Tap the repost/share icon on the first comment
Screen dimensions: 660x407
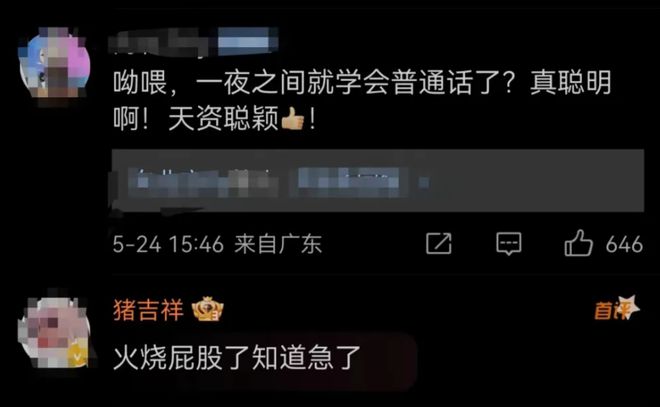(438, 243)
